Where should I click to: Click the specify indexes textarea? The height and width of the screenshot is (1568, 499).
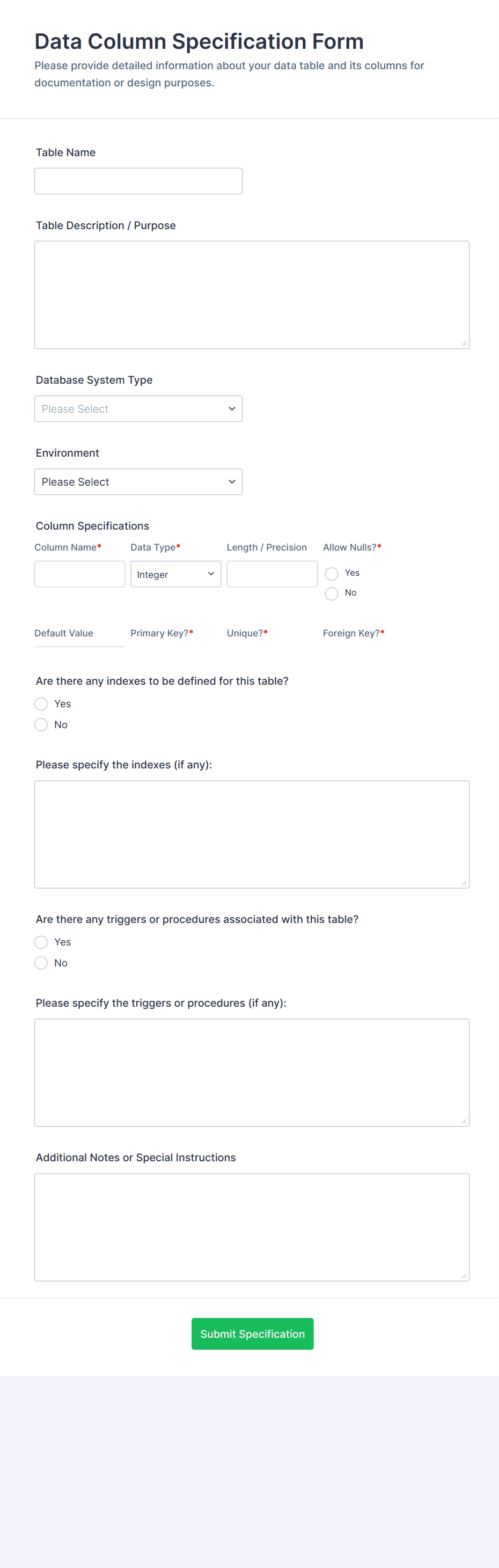(x=251, y=834)
